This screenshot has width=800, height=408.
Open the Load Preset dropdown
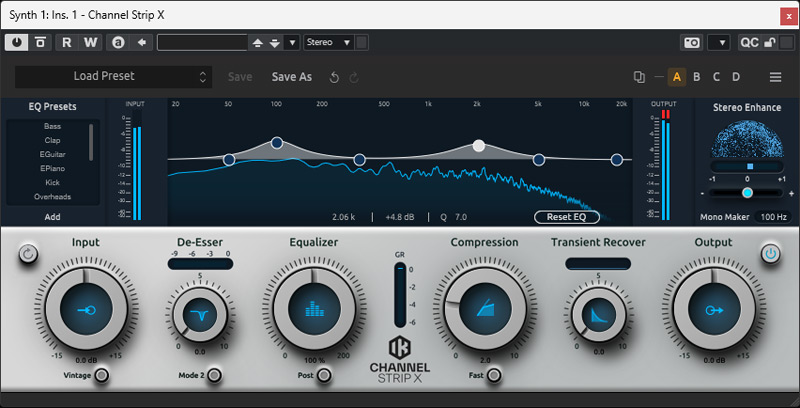click(113, 76)
